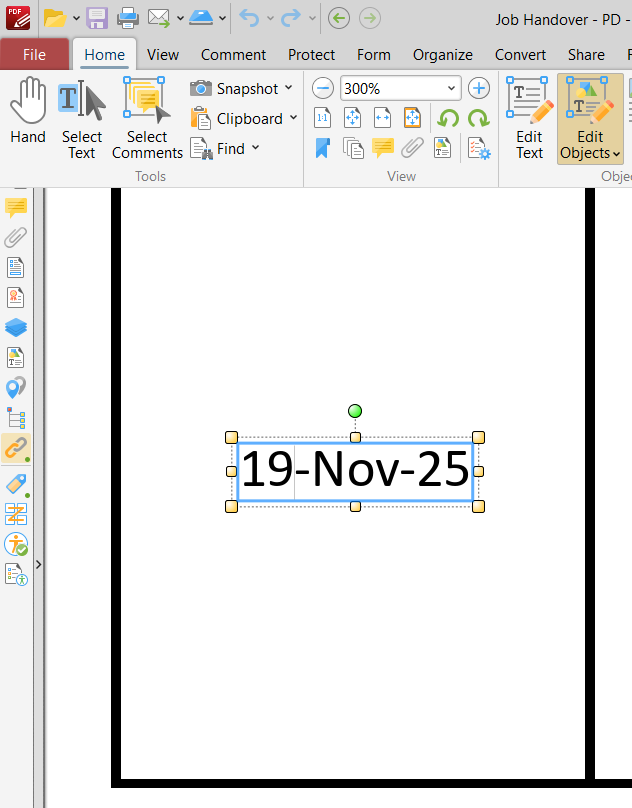
Task: Open Fields pane in left sidebar
Action: [15, 267]
